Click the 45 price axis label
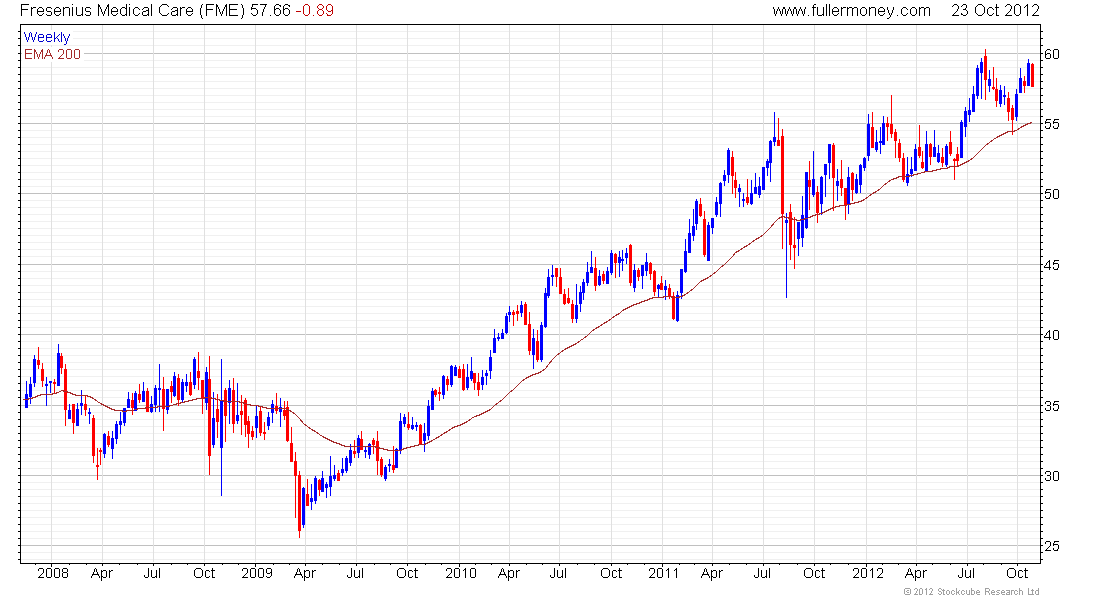 click(1052, 265)
